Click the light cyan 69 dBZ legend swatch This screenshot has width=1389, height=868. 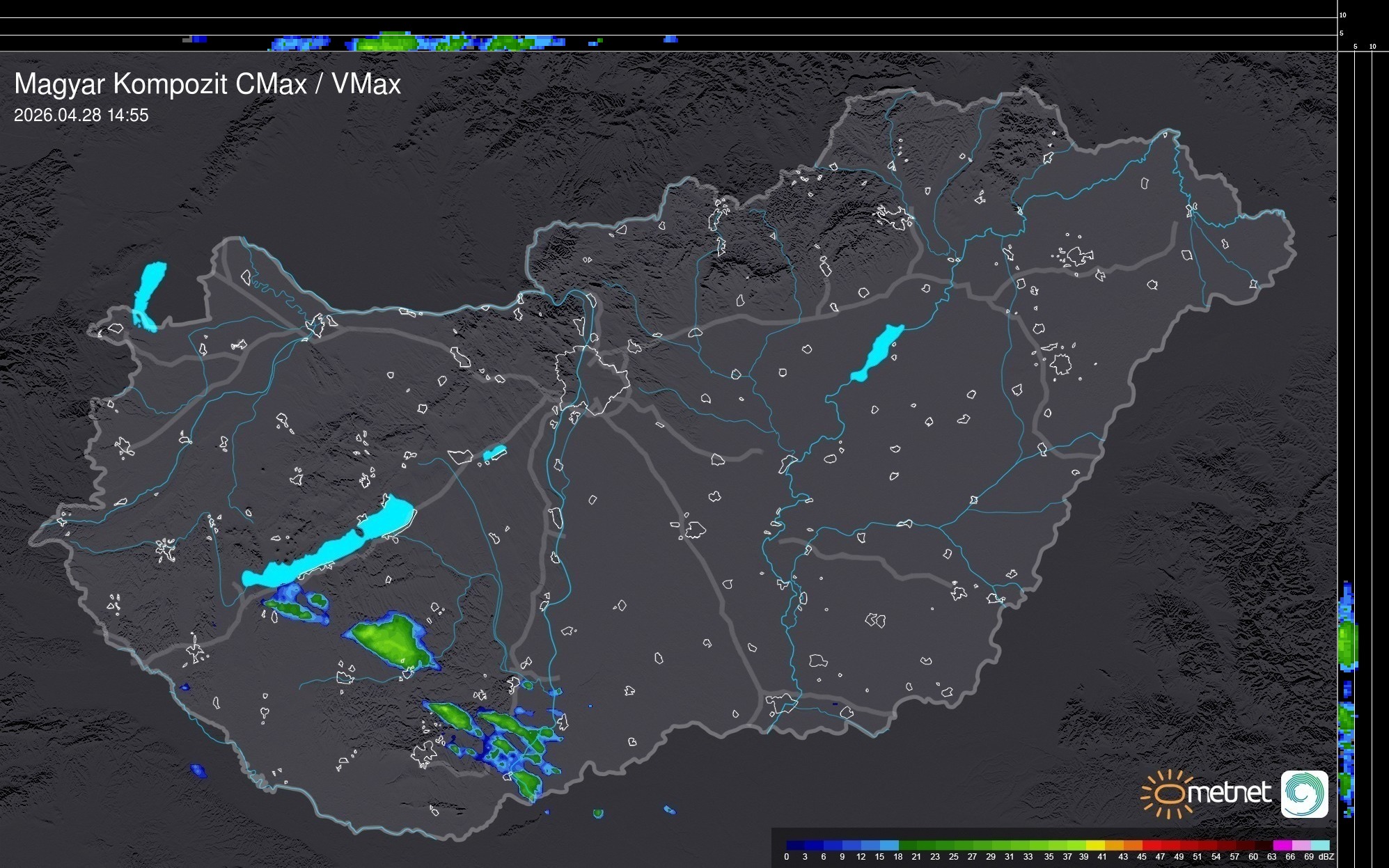(1320, 845)
